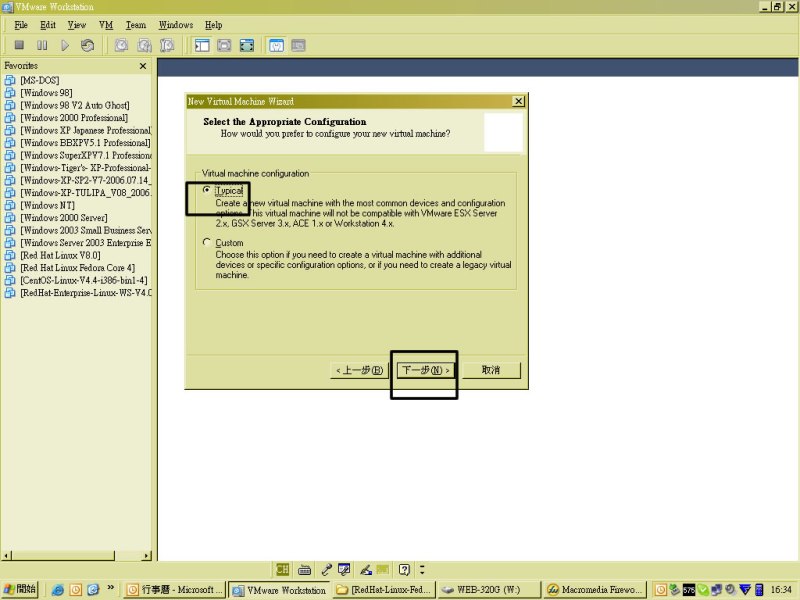Screen dimensions: 800x600
Task: Open the View menu
Action: 77,25
